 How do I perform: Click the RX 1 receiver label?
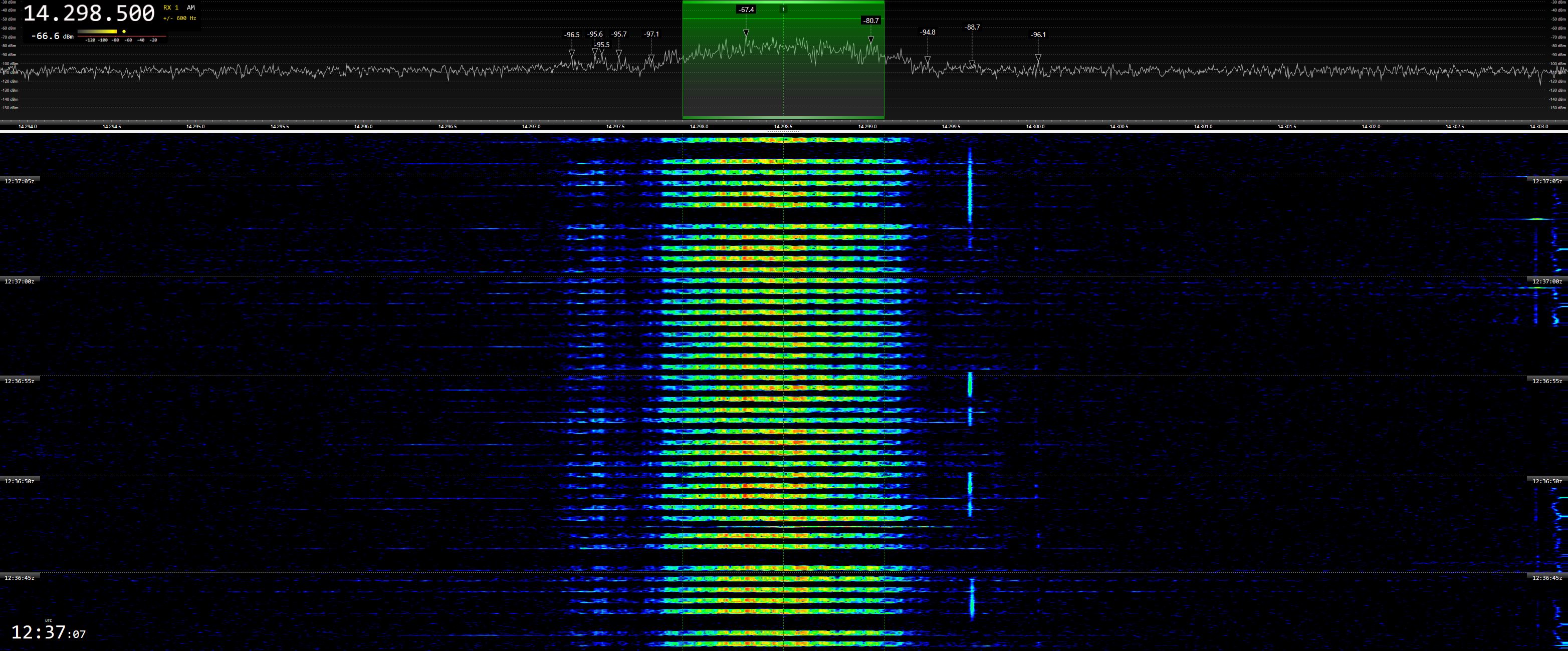pos(171,8)
